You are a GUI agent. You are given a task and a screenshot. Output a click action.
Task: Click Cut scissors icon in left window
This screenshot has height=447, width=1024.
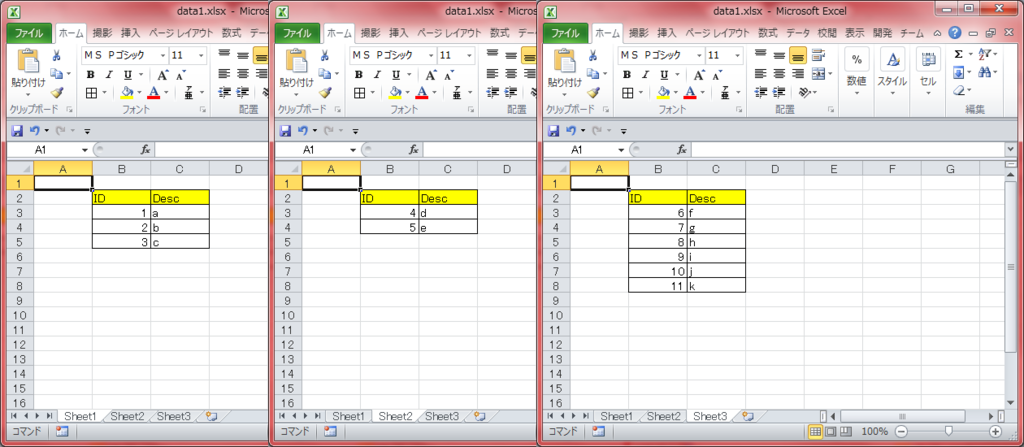[56, 56]
